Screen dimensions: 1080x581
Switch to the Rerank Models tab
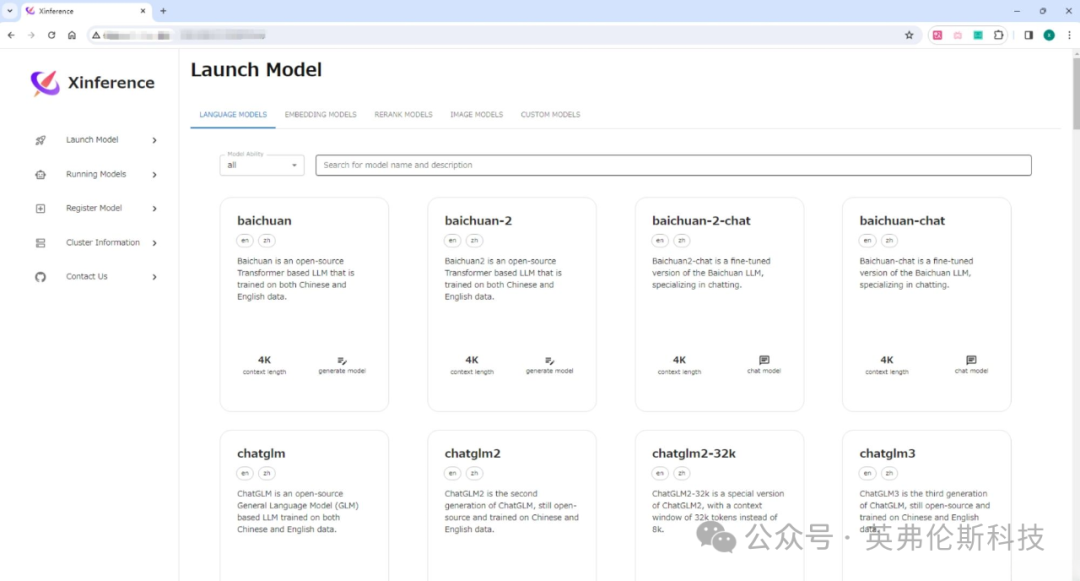pyautogui.click(x=403, y=115)
